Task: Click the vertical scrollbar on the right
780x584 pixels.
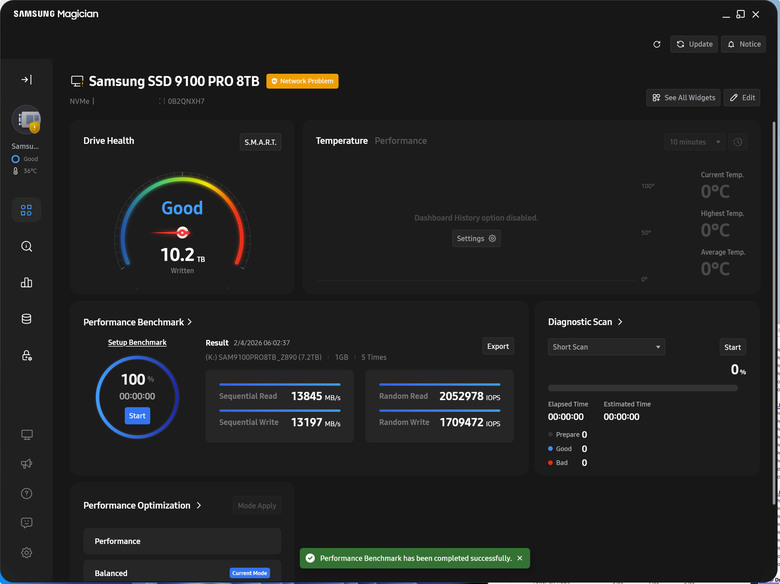Action: (774, 313)
